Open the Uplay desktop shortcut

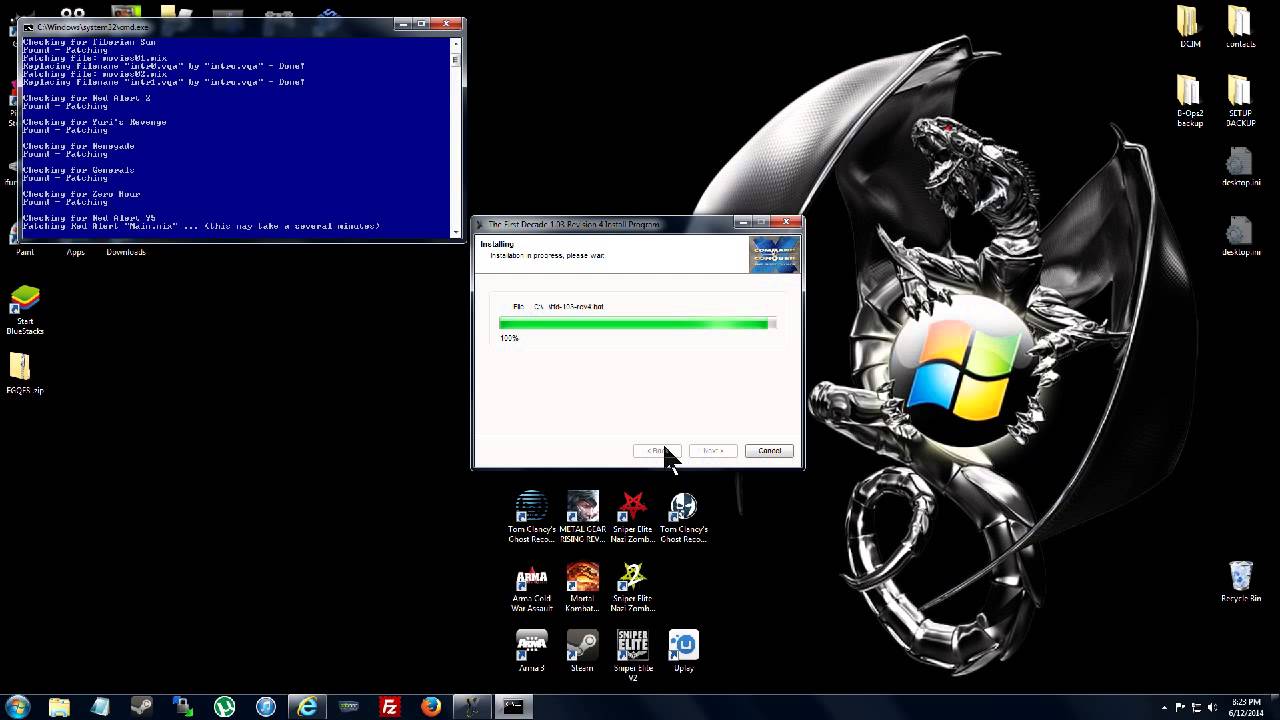pyautogui.click(x=683, y=651)
